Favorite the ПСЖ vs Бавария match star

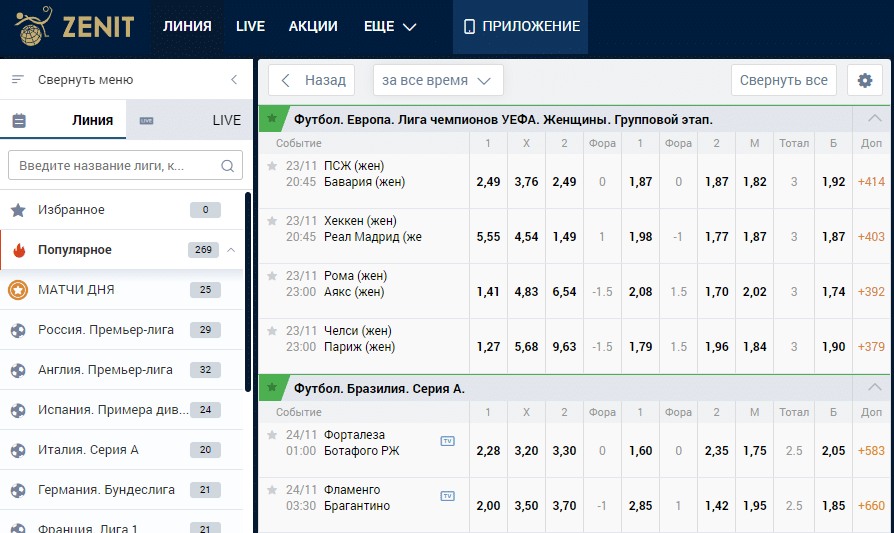coord(271,166)
